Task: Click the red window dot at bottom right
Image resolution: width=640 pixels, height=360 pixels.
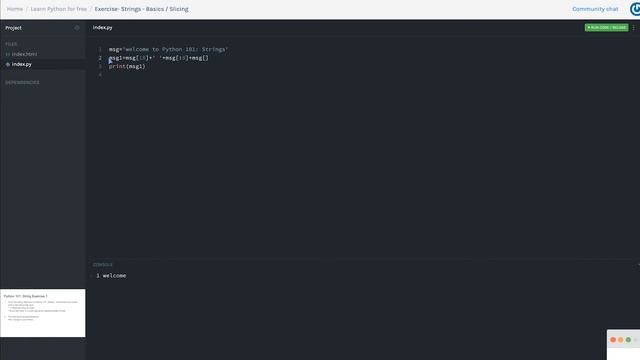Action: (613, 340)
